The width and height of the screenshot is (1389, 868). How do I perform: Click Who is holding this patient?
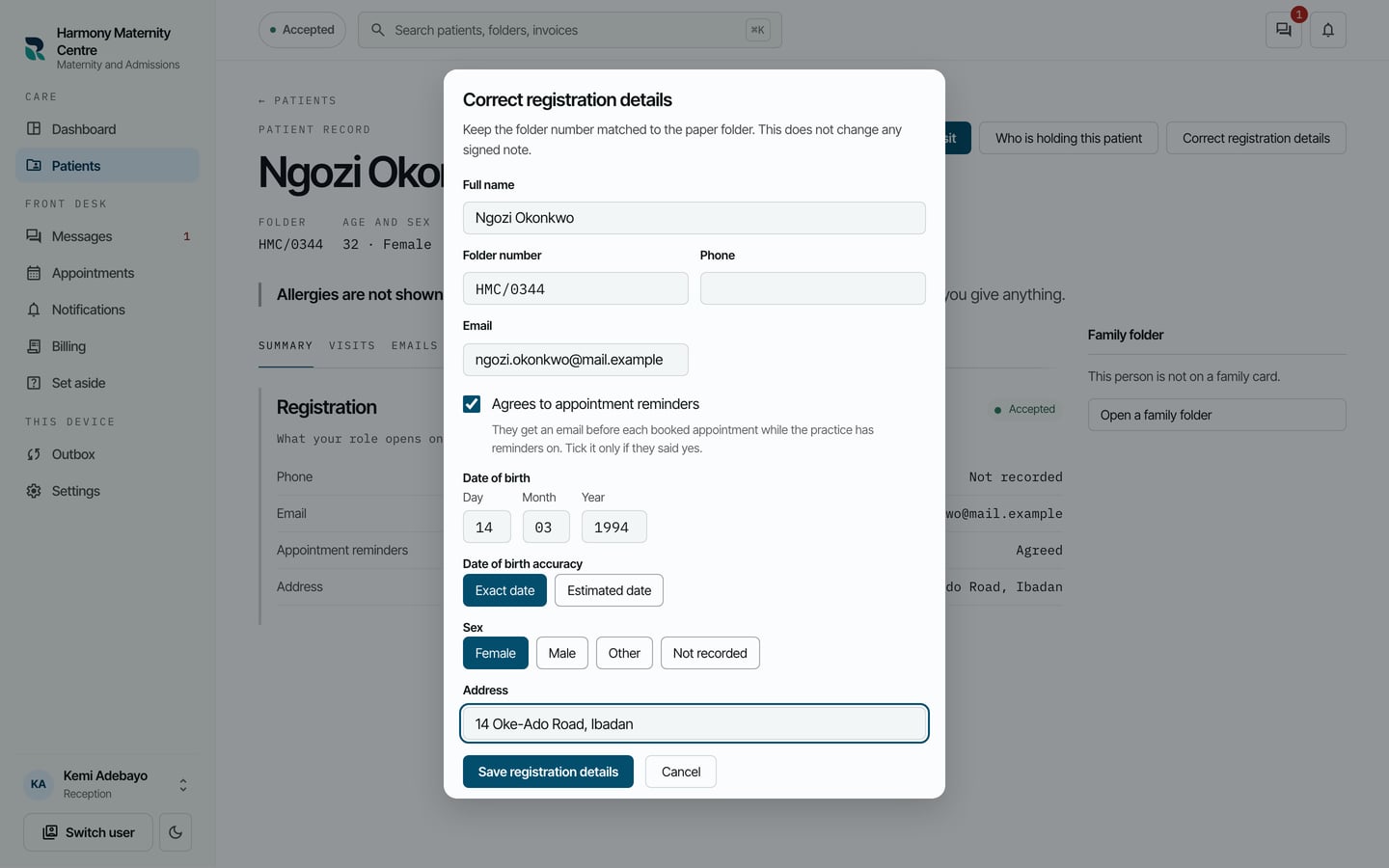pos(1069,138)
